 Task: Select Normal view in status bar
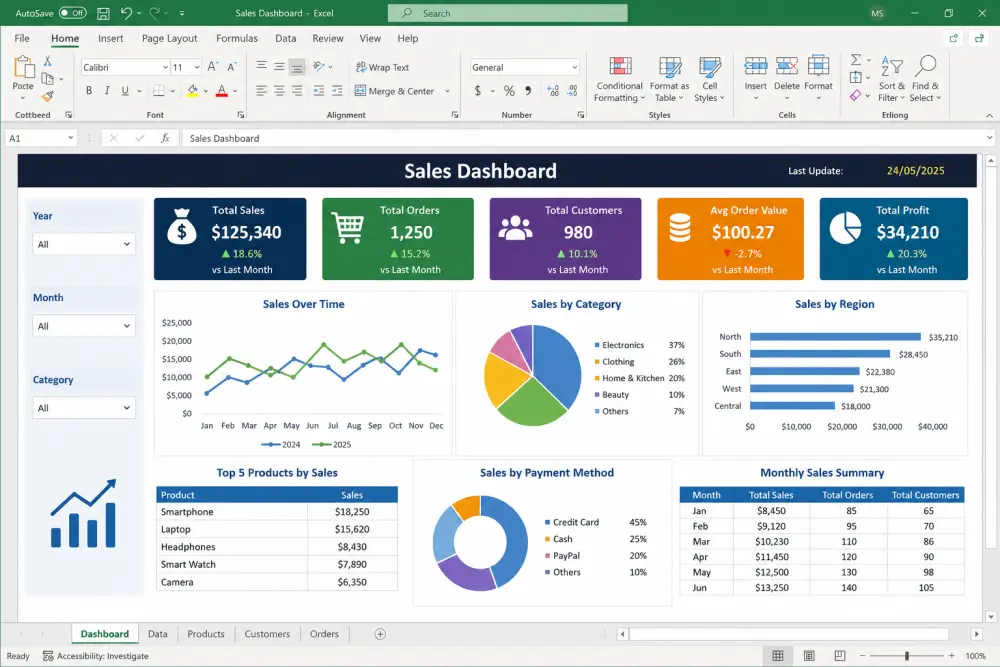tap(778, 656)
